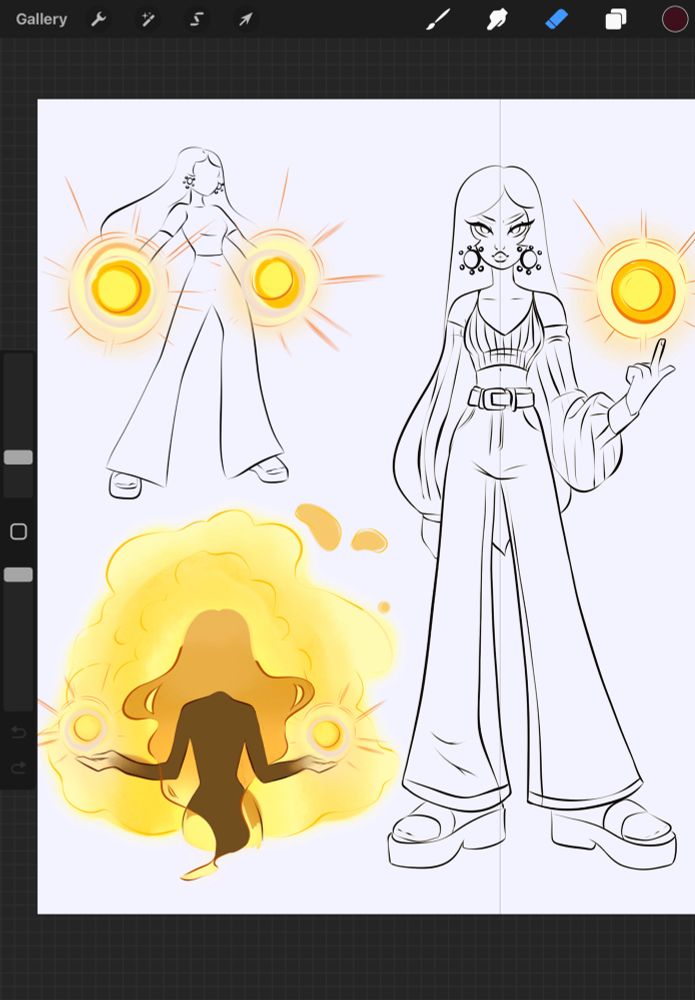The image size is (695, 1000).
Task: Adjust the brush opacity slider handle
Action: coord(18,575)
